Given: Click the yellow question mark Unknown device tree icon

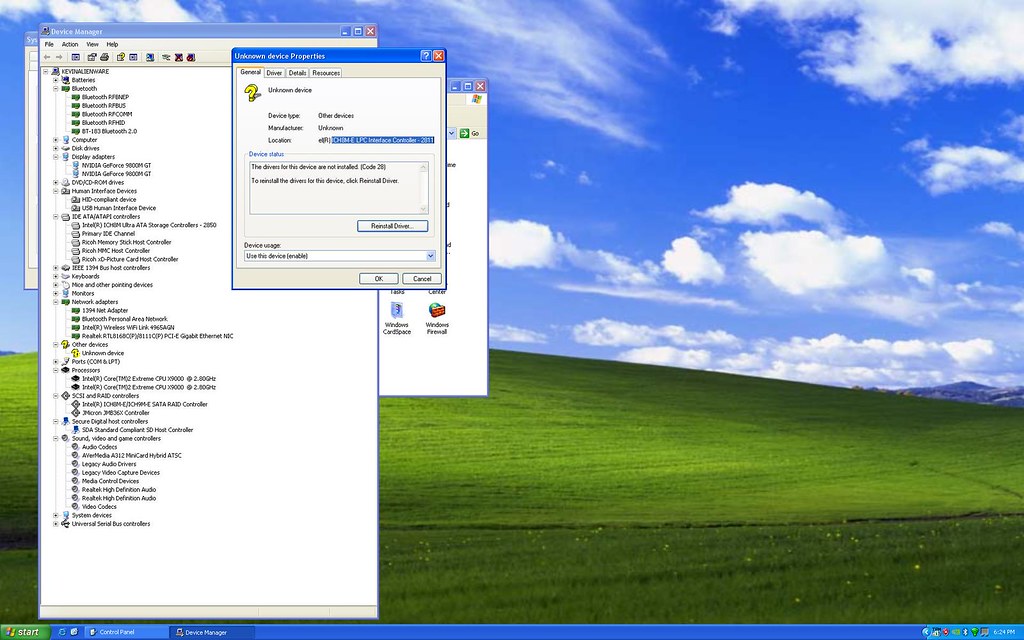Looking at the screenshot, I should pos(76,353).
